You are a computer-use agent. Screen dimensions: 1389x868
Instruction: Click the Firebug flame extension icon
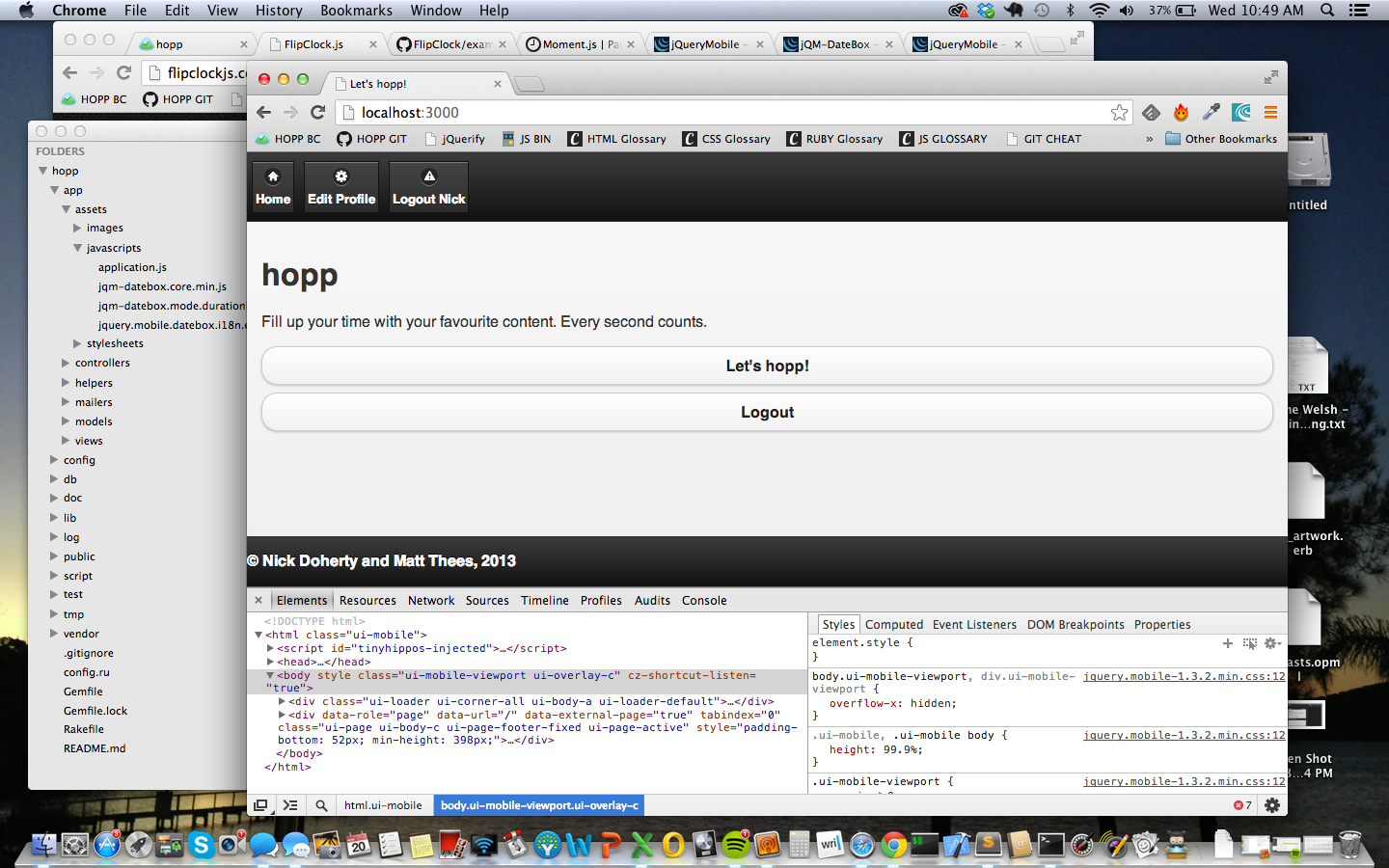click(x=1181, y=113)
